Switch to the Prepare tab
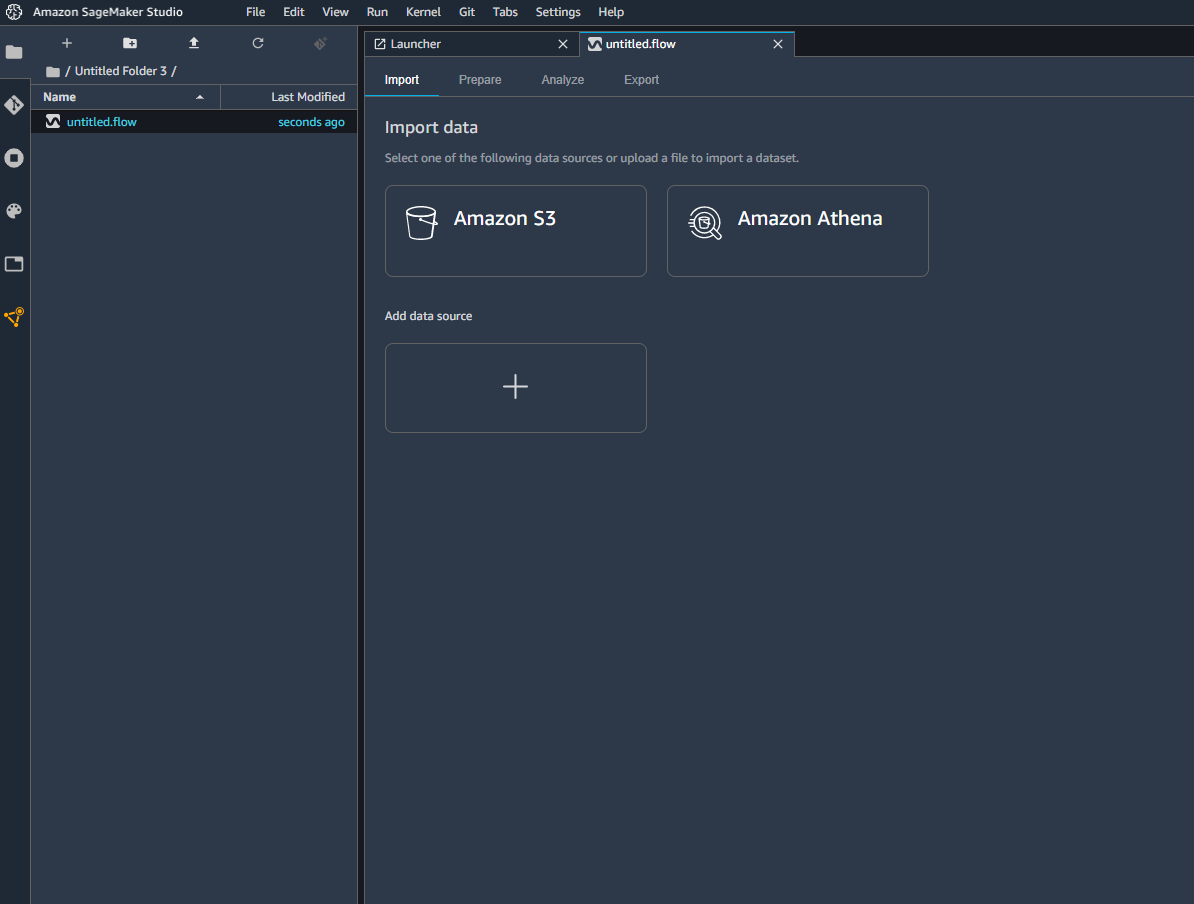Screen dimensions: 1194x904 pos(480,80)
